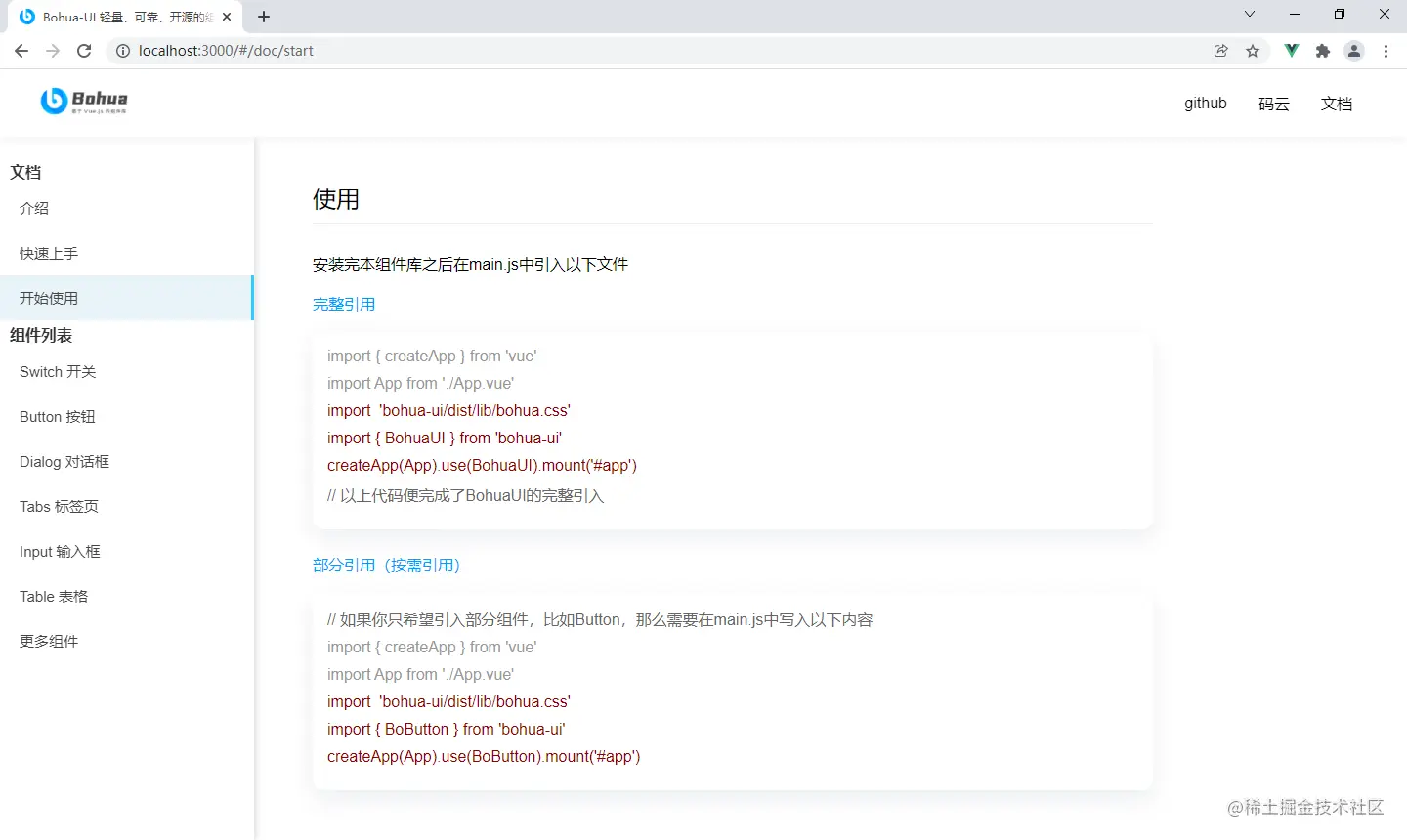Open Button 按钮 component docs
This screenshot has width=1407, height=840.
pyautogui.click(x=127, y=416)
